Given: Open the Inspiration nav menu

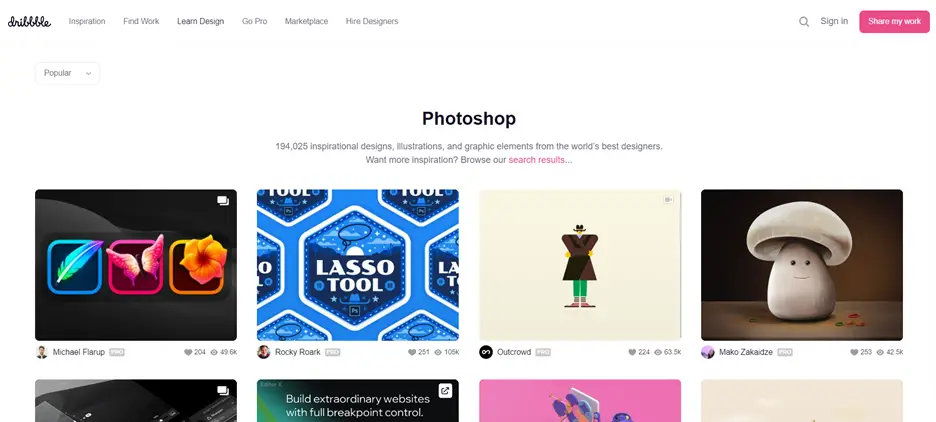Looking at the screenshot, I should tap(87, 21).
